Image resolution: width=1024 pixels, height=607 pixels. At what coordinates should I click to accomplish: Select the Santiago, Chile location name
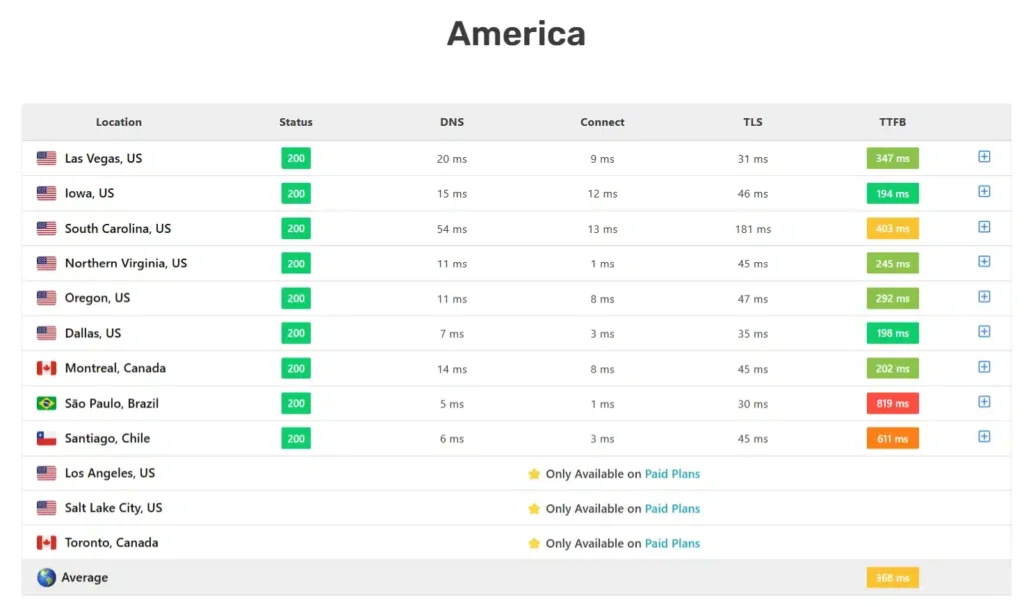click(107, 438)
